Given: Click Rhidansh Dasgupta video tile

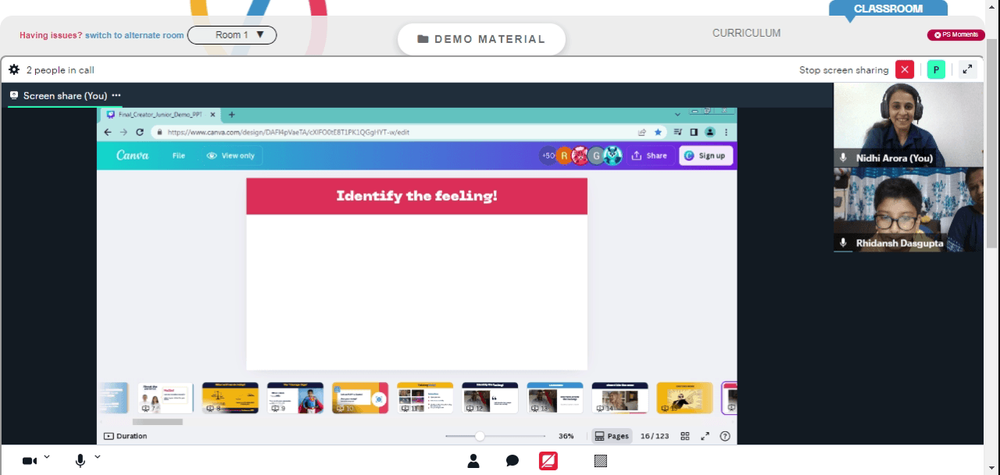Looking at the screenshot, I should (908, 210).
